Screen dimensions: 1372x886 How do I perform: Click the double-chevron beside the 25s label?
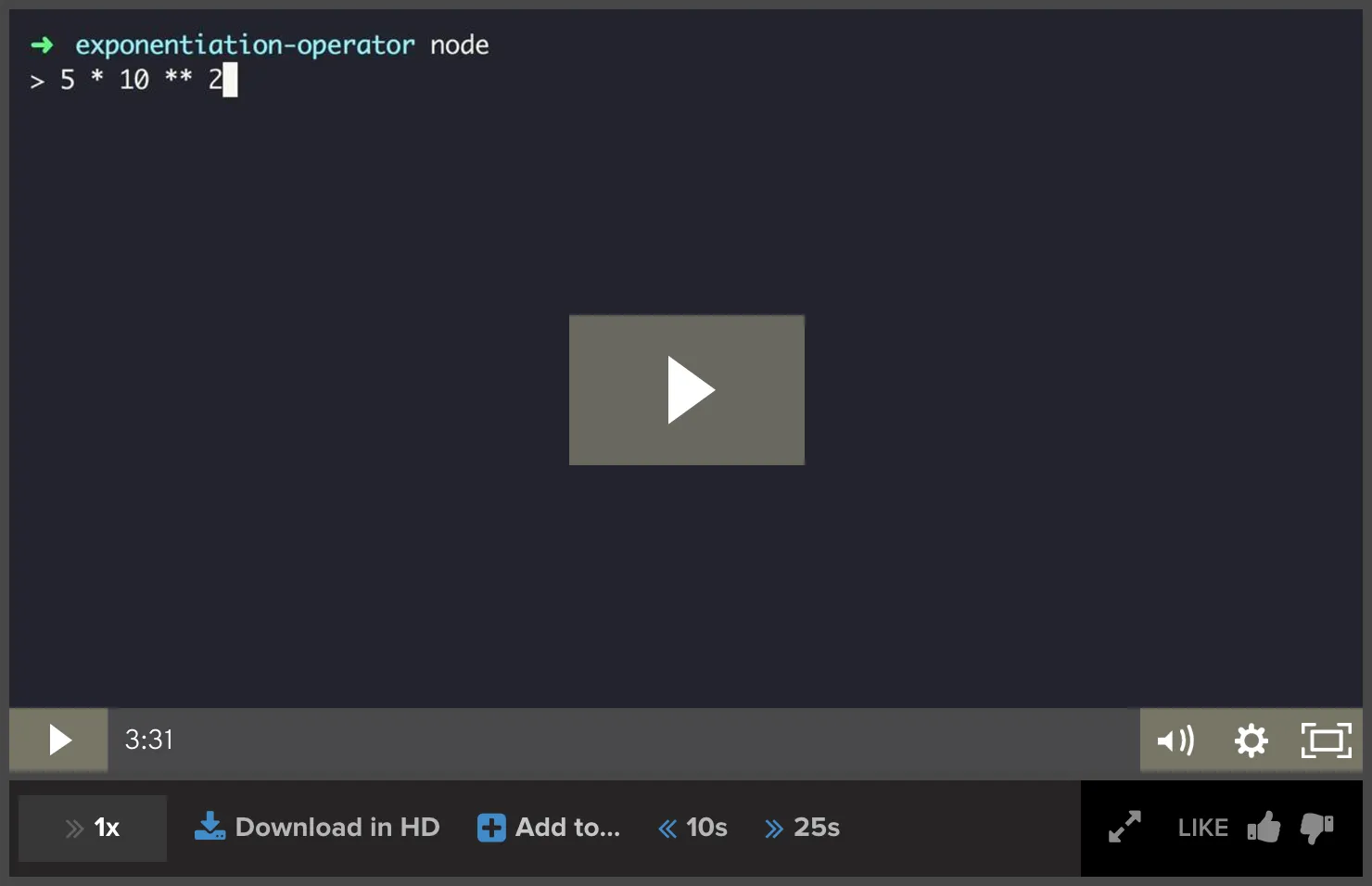[774, 828]
